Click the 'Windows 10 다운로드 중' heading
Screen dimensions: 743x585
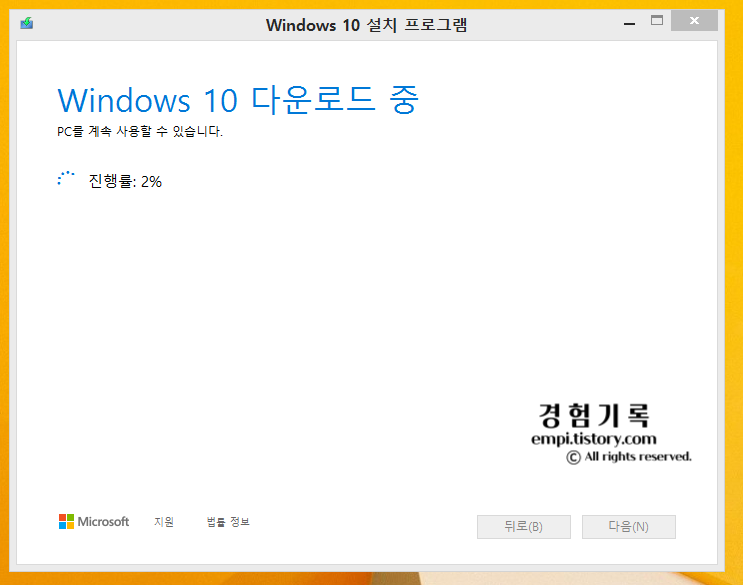(238, 100)
